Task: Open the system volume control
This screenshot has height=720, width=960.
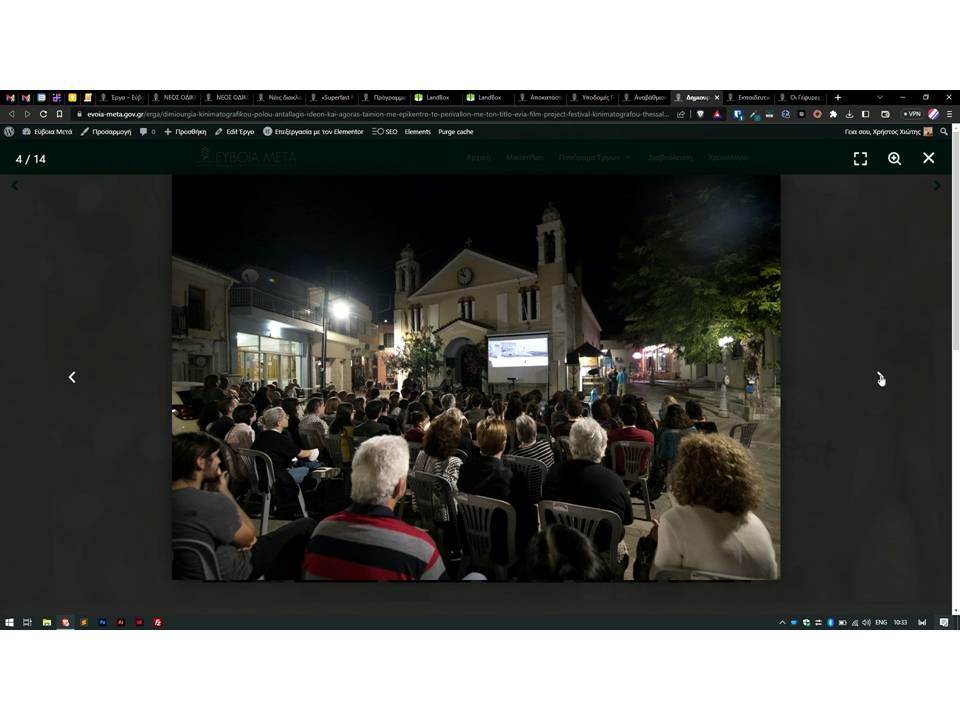Action: pos(866,623)
